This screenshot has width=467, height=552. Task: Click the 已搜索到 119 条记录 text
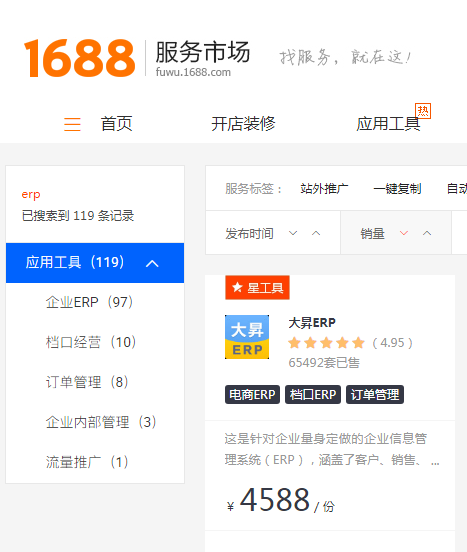point(78,215)
